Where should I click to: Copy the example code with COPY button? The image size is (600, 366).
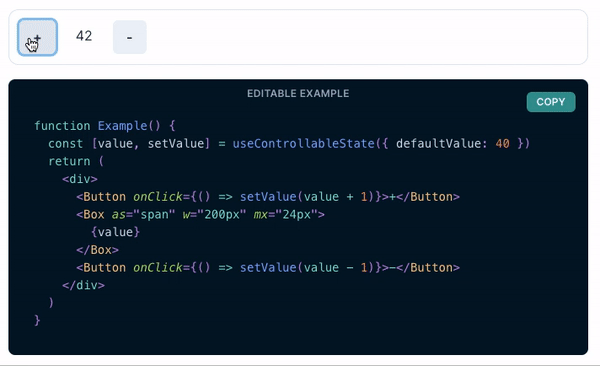[551, 102]
